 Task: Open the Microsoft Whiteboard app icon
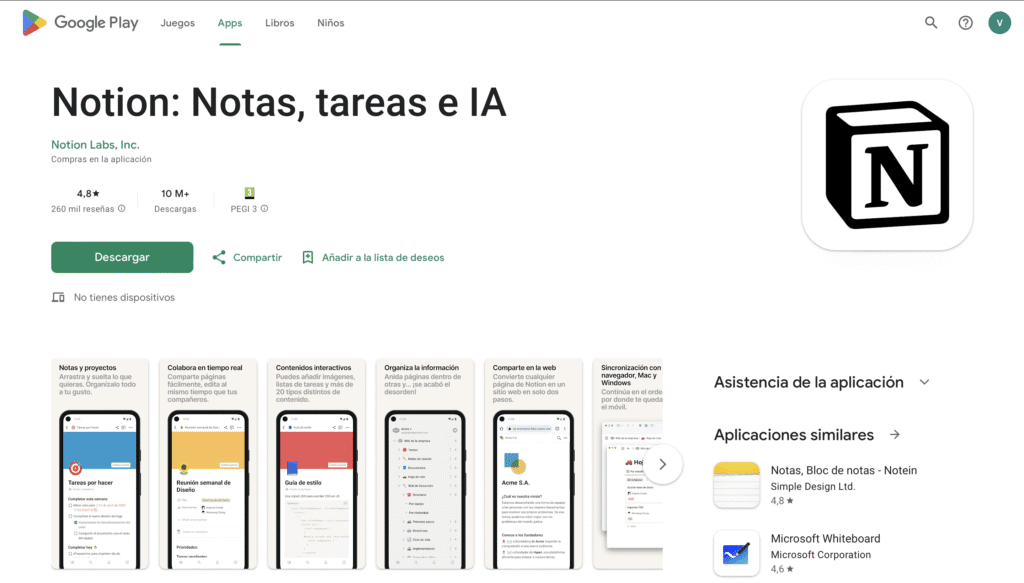pos(737,554)
